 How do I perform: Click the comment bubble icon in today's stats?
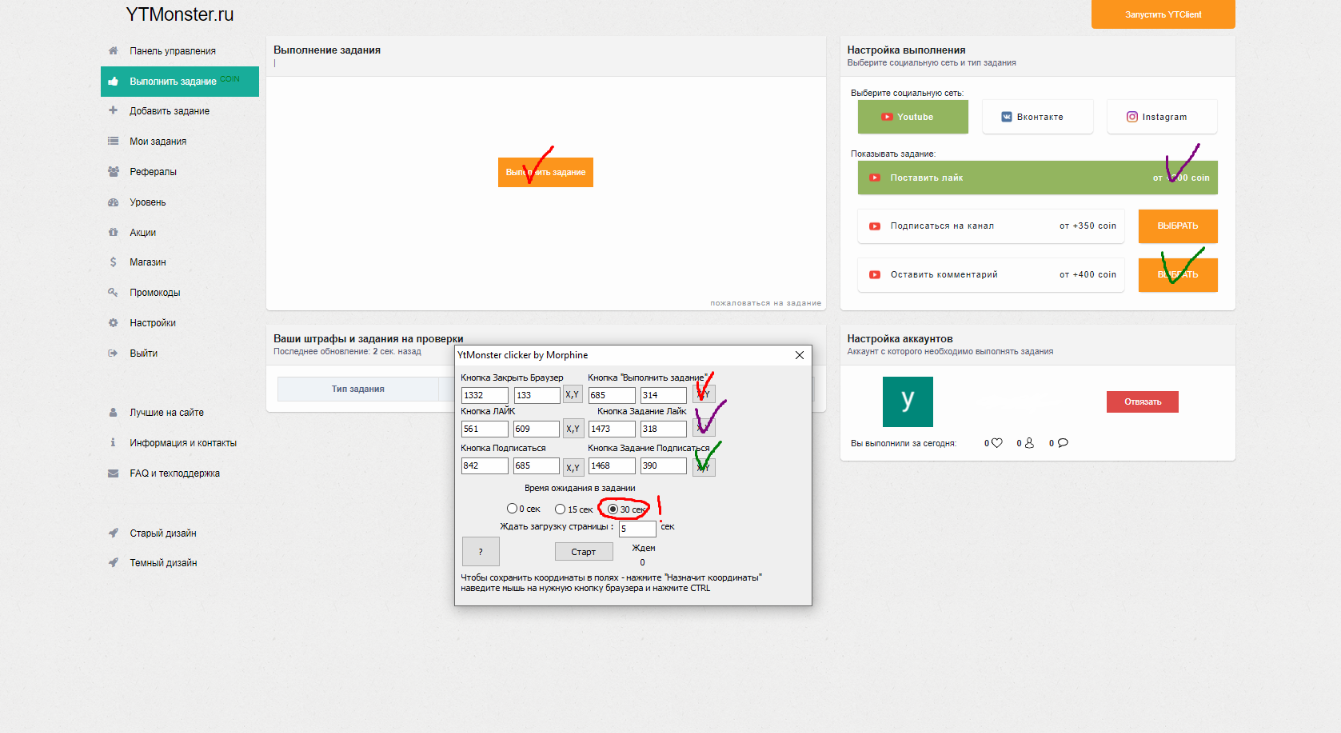[x=1062, y=443]
